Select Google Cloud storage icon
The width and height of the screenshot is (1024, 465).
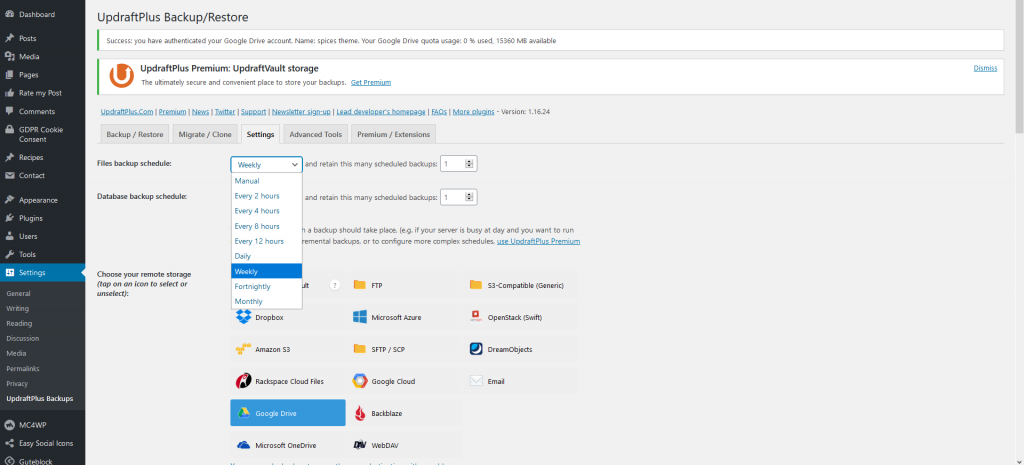pyautogui.click(x=360, y=381)
